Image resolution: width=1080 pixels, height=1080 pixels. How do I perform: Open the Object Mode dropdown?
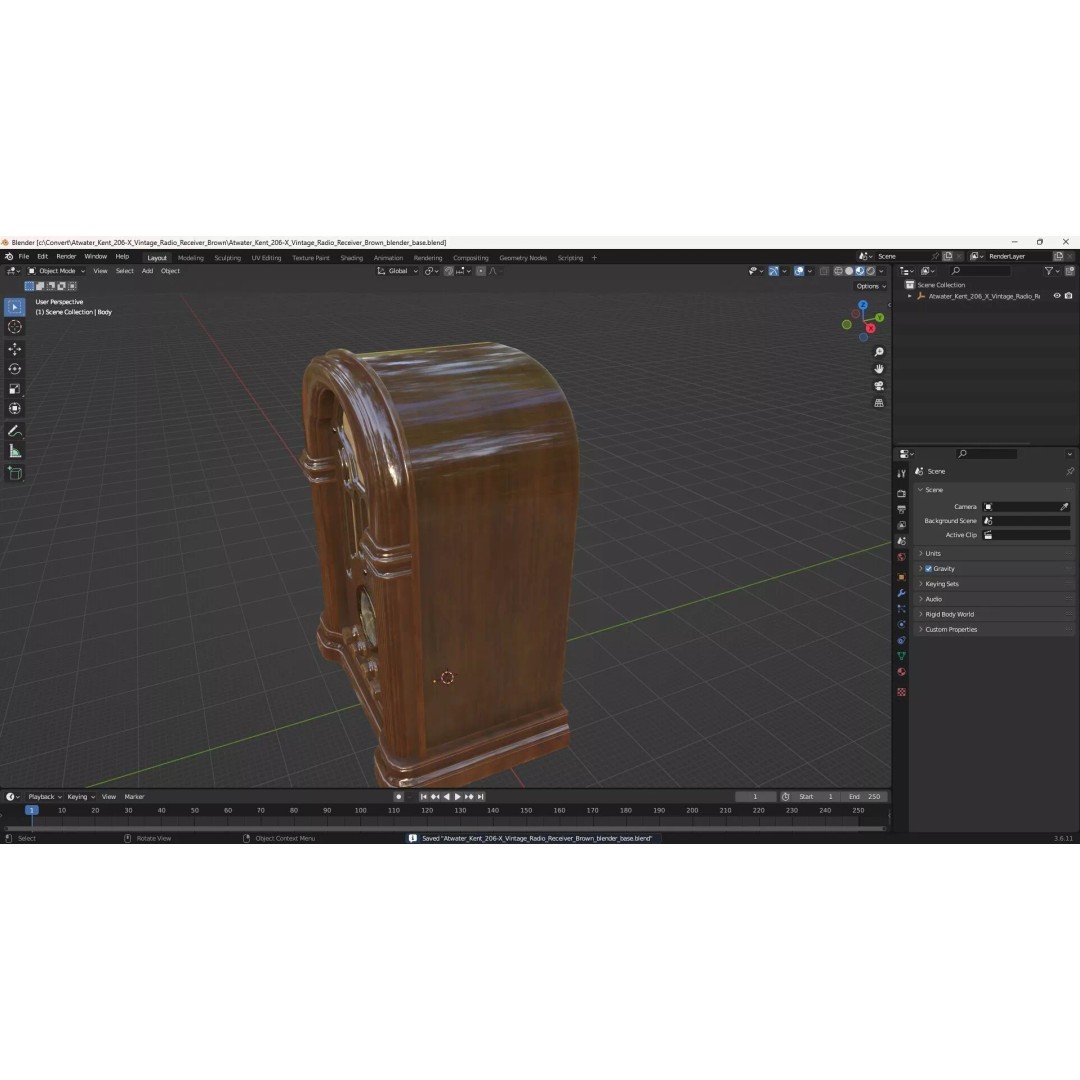56,271
